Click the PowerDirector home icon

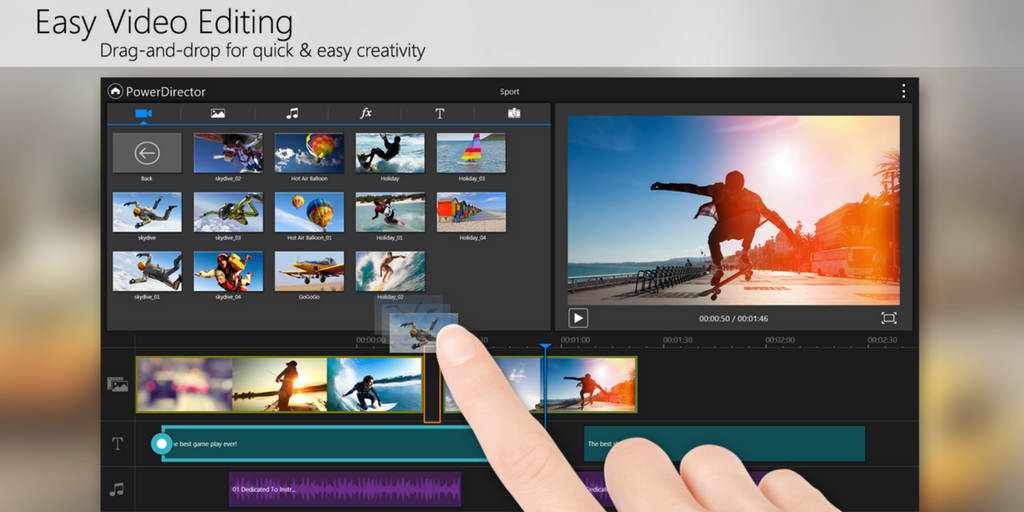116,91
